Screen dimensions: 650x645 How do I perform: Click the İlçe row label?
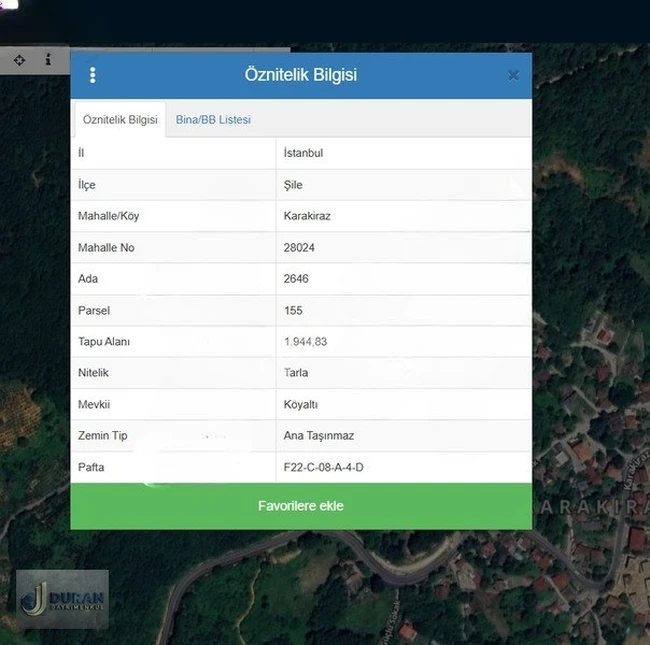(x=87, y=185)
